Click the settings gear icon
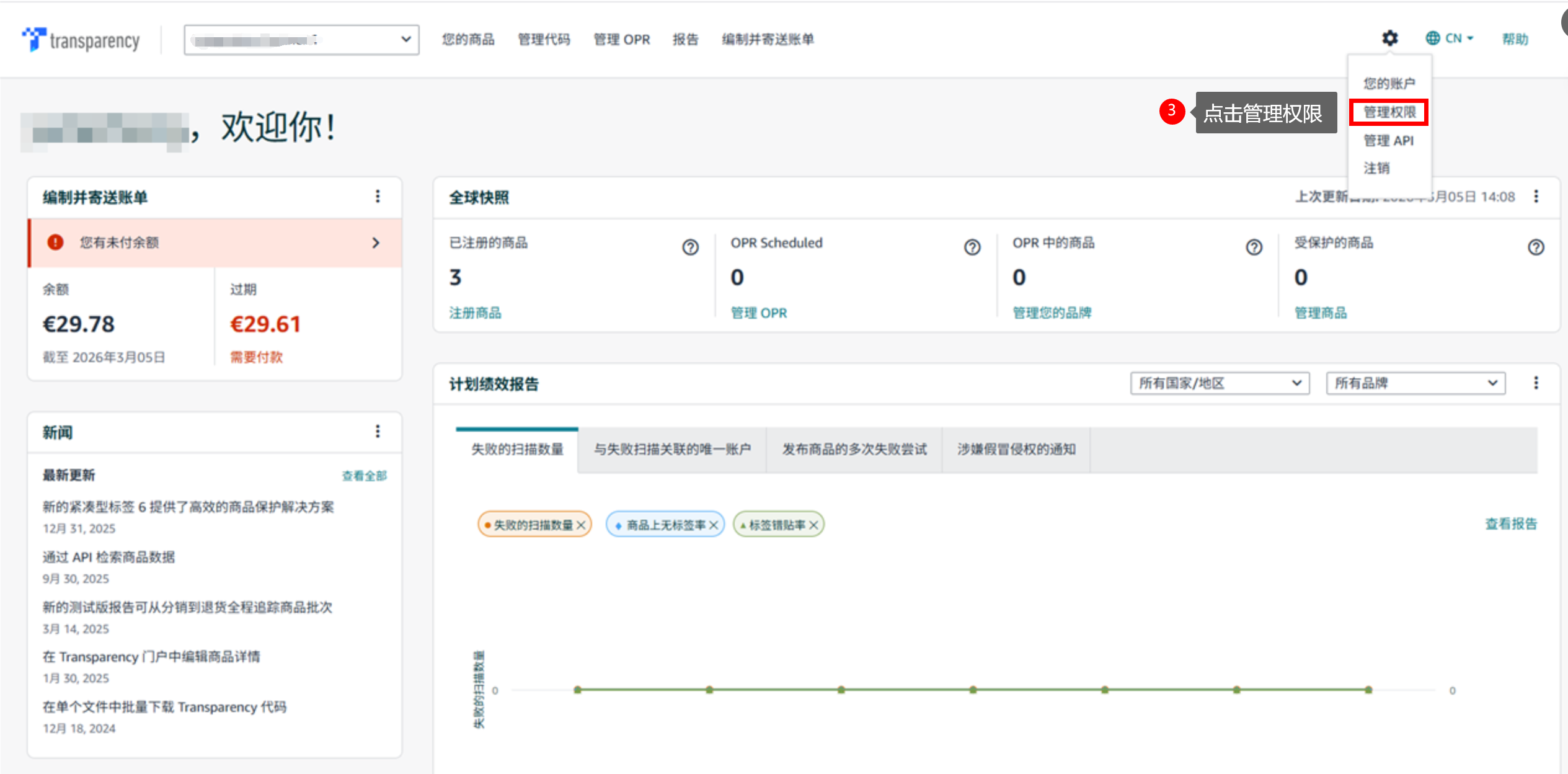The height and width of the screenshot is (774, 1568). [1389, 38]
